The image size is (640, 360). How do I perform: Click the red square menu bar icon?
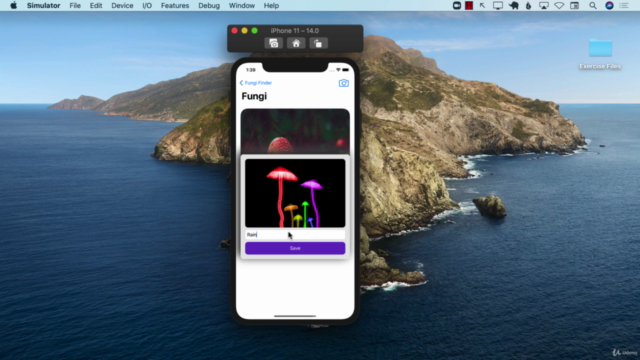[x=469, y=6]
